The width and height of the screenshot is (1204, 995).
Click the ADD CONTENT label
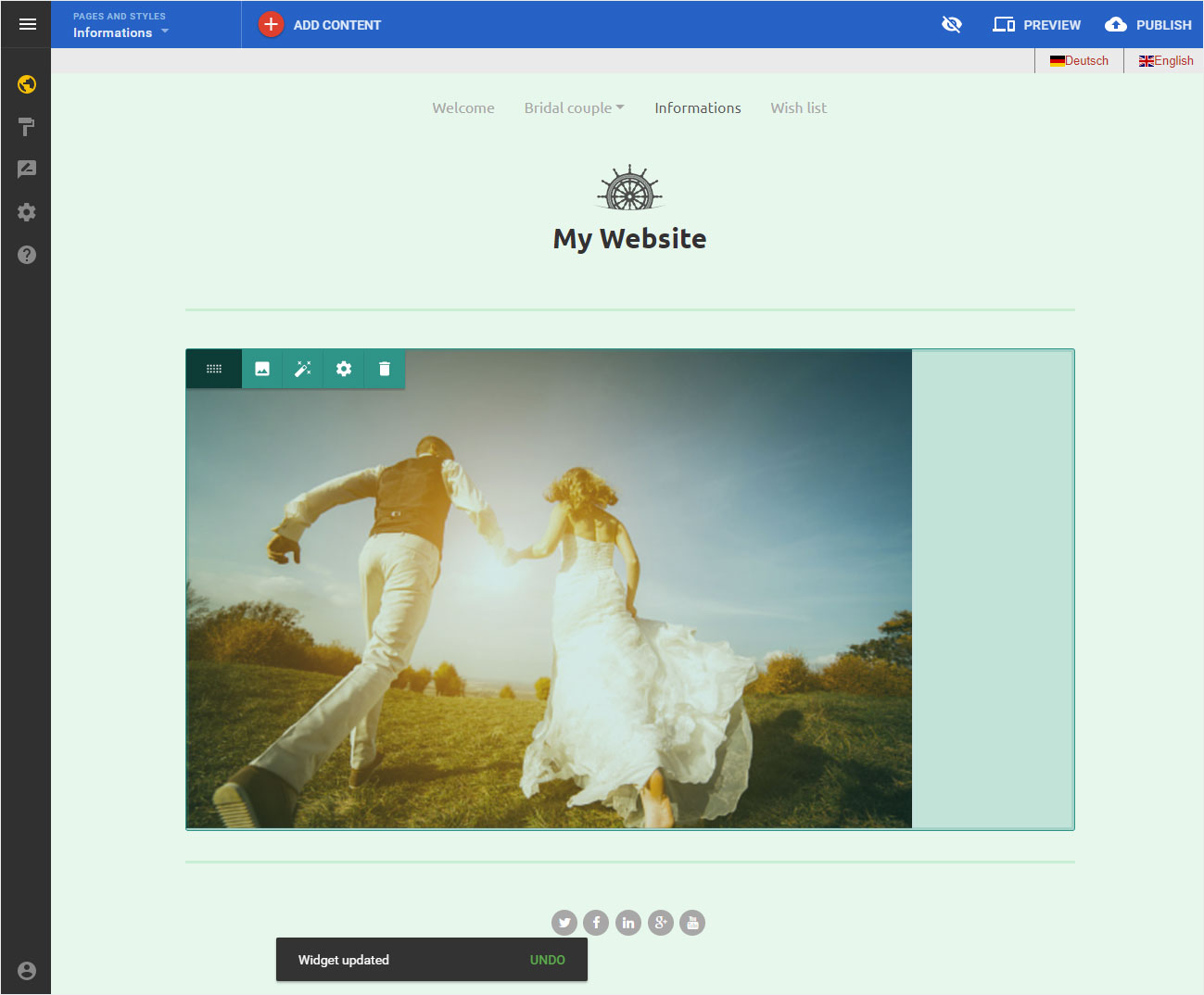pos(337,25)
